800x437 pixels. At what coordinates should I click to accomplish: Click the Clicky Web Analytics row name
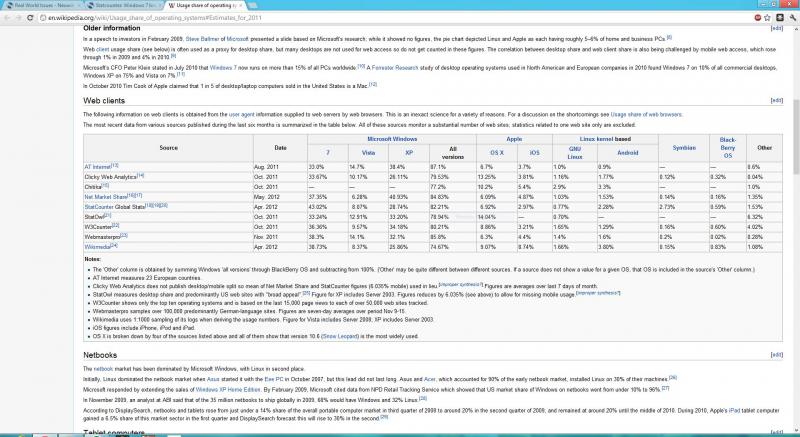point(110,177)
